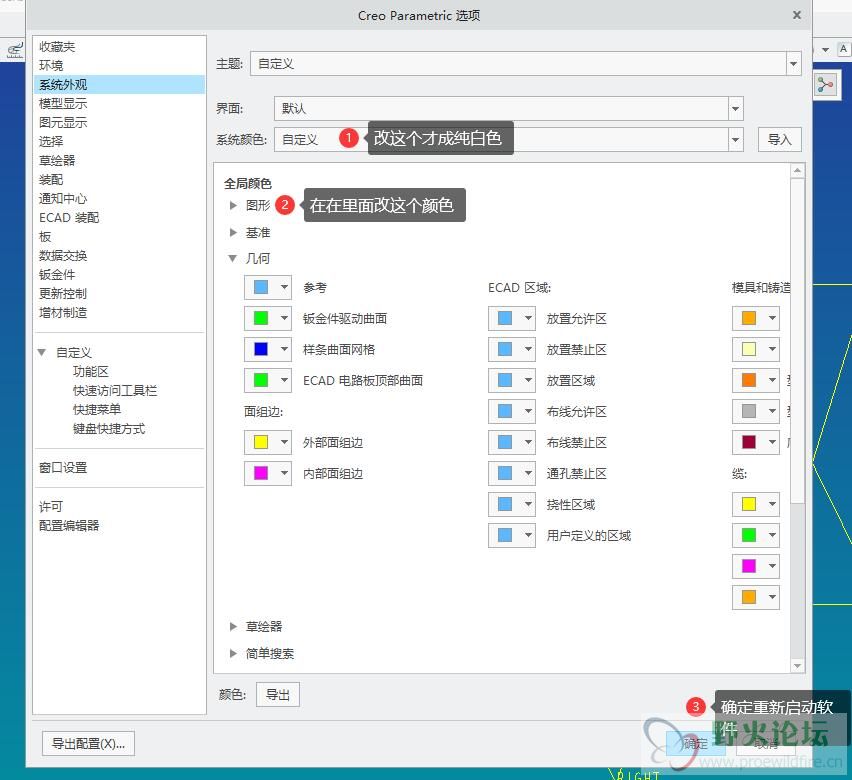Change pale yellow swatch under 模具和铸造

[749, 350]
